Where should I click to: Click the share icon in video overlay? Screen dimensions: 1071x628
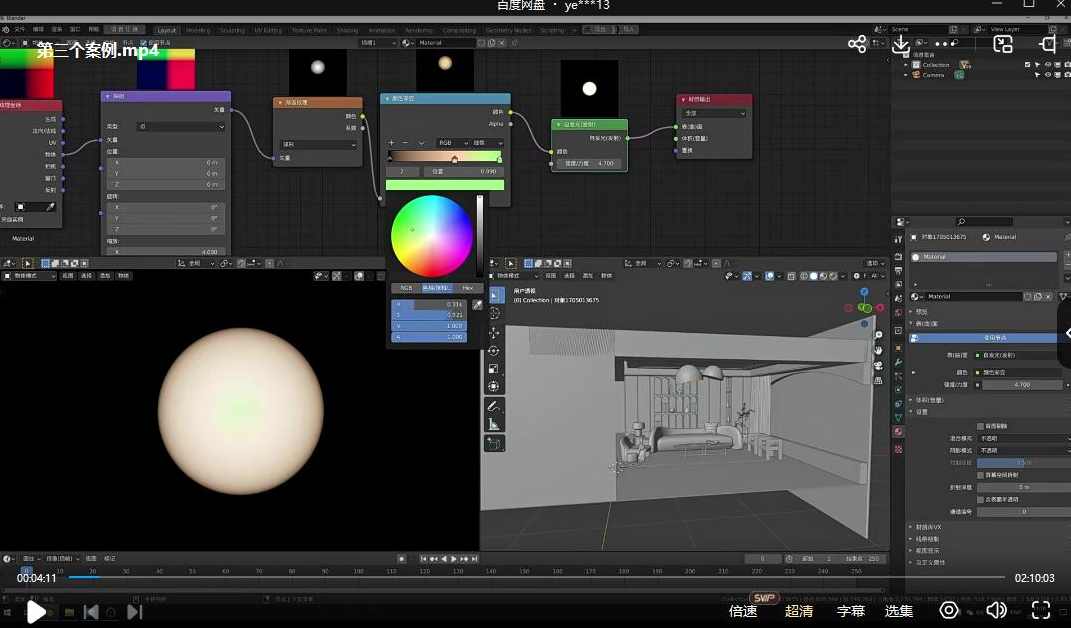(857, 44)
